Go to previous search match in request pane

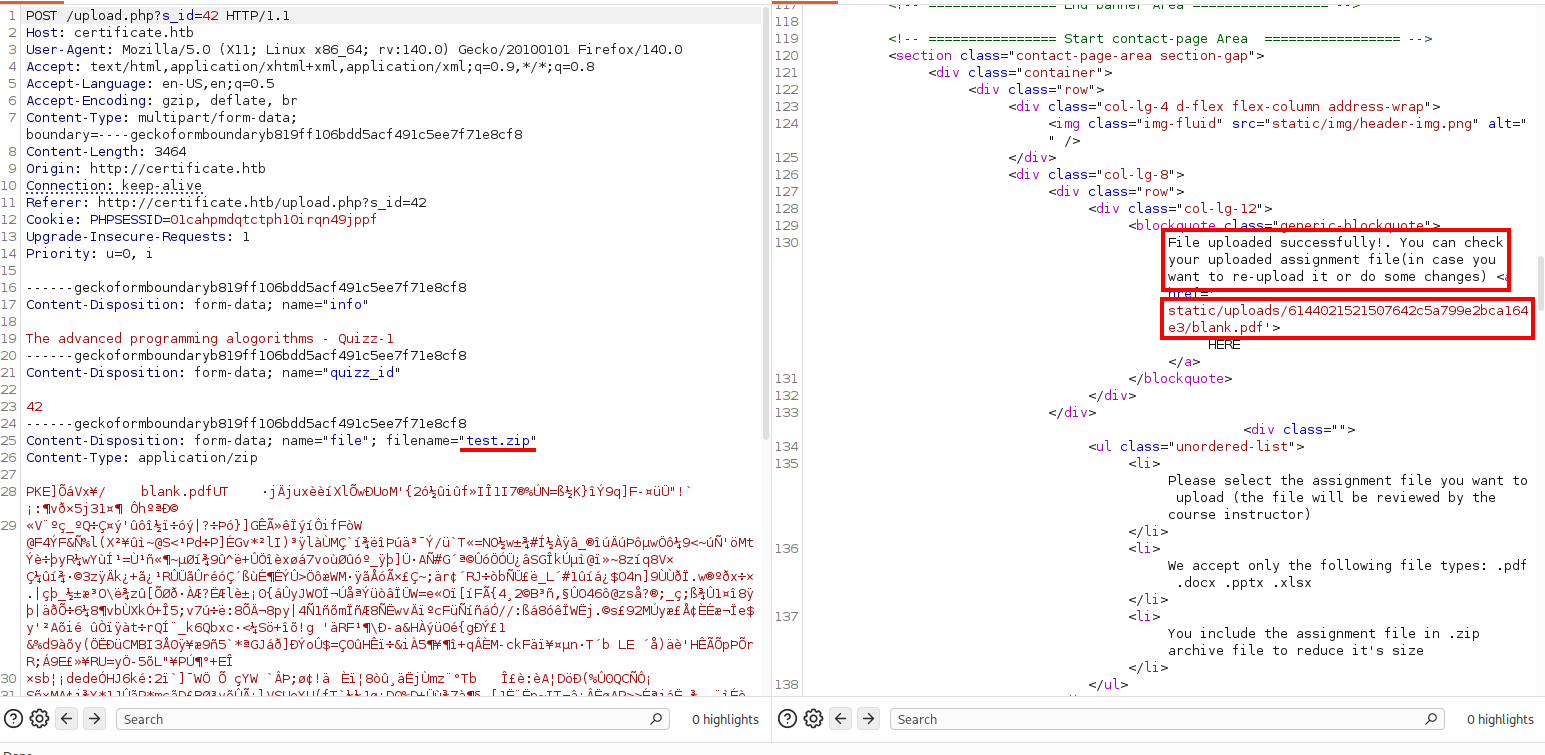click(x=66, y=718)
